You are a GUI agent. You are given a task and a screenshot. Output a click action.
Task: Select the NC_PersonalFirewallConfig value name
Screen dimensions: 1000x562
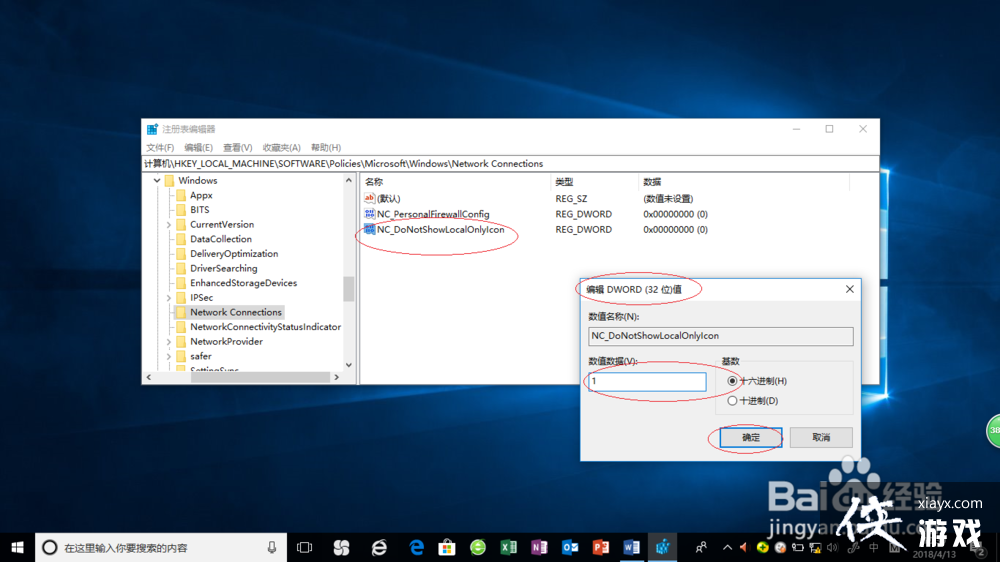[x=433, y=214]
